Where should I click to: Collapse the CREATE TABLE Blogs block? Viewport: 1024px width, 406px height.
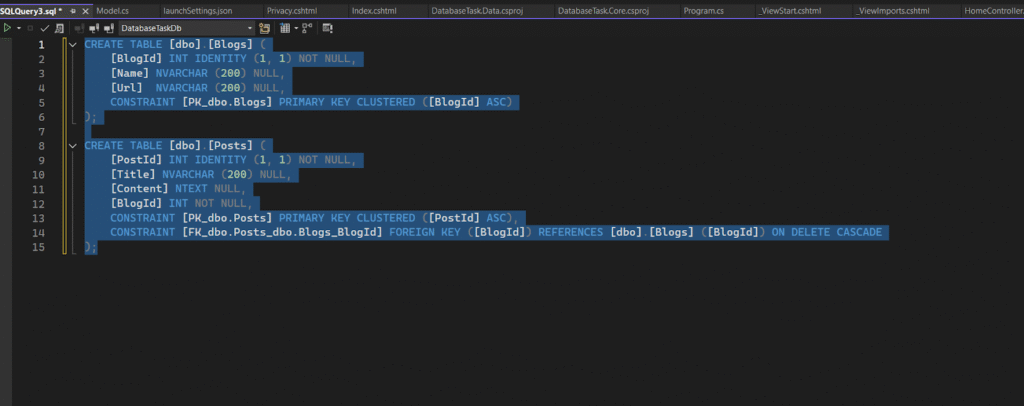(x=73, y=45)
